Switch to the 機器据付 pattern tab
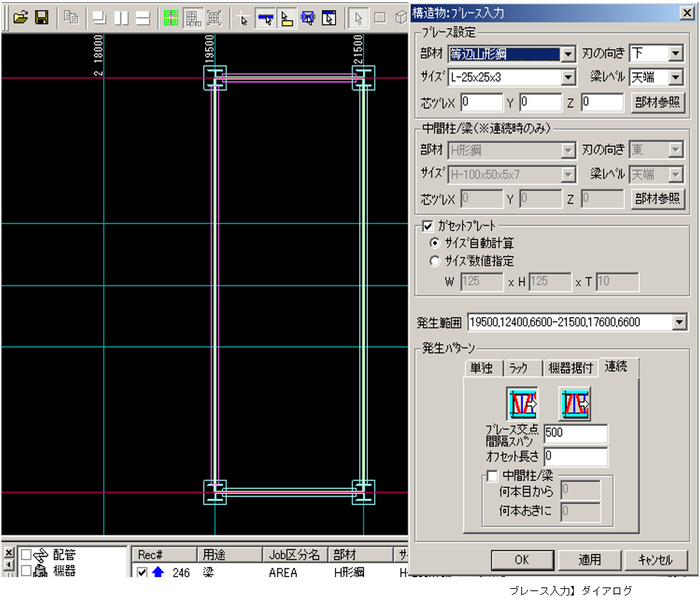700x600 pixels. tap(570, 368)
